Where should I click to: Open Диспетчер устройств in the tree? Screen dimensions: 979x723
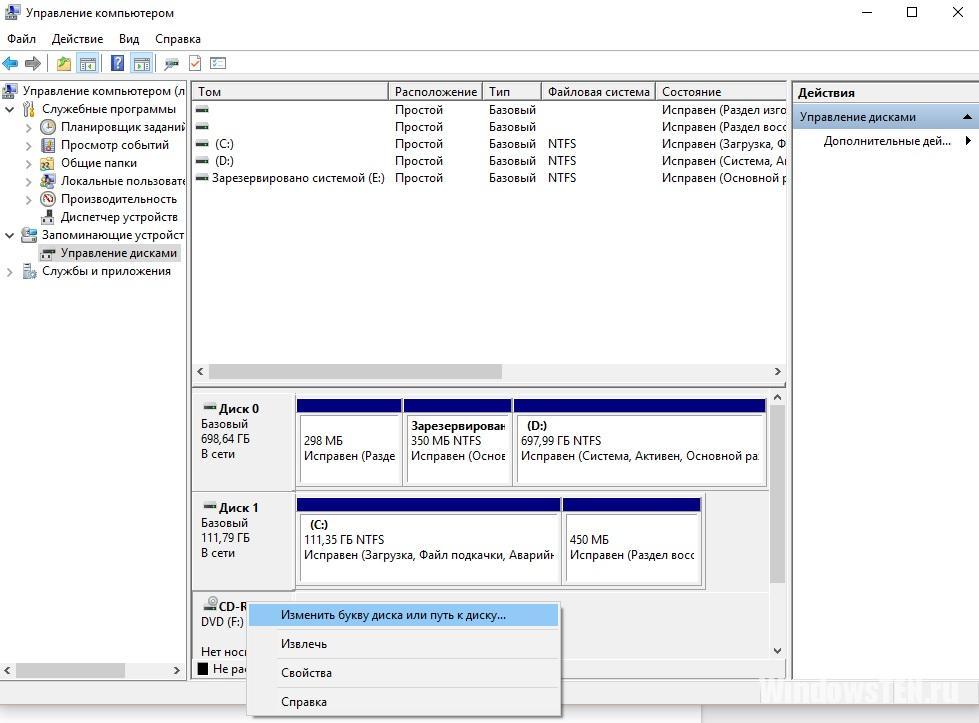[109, 217]
